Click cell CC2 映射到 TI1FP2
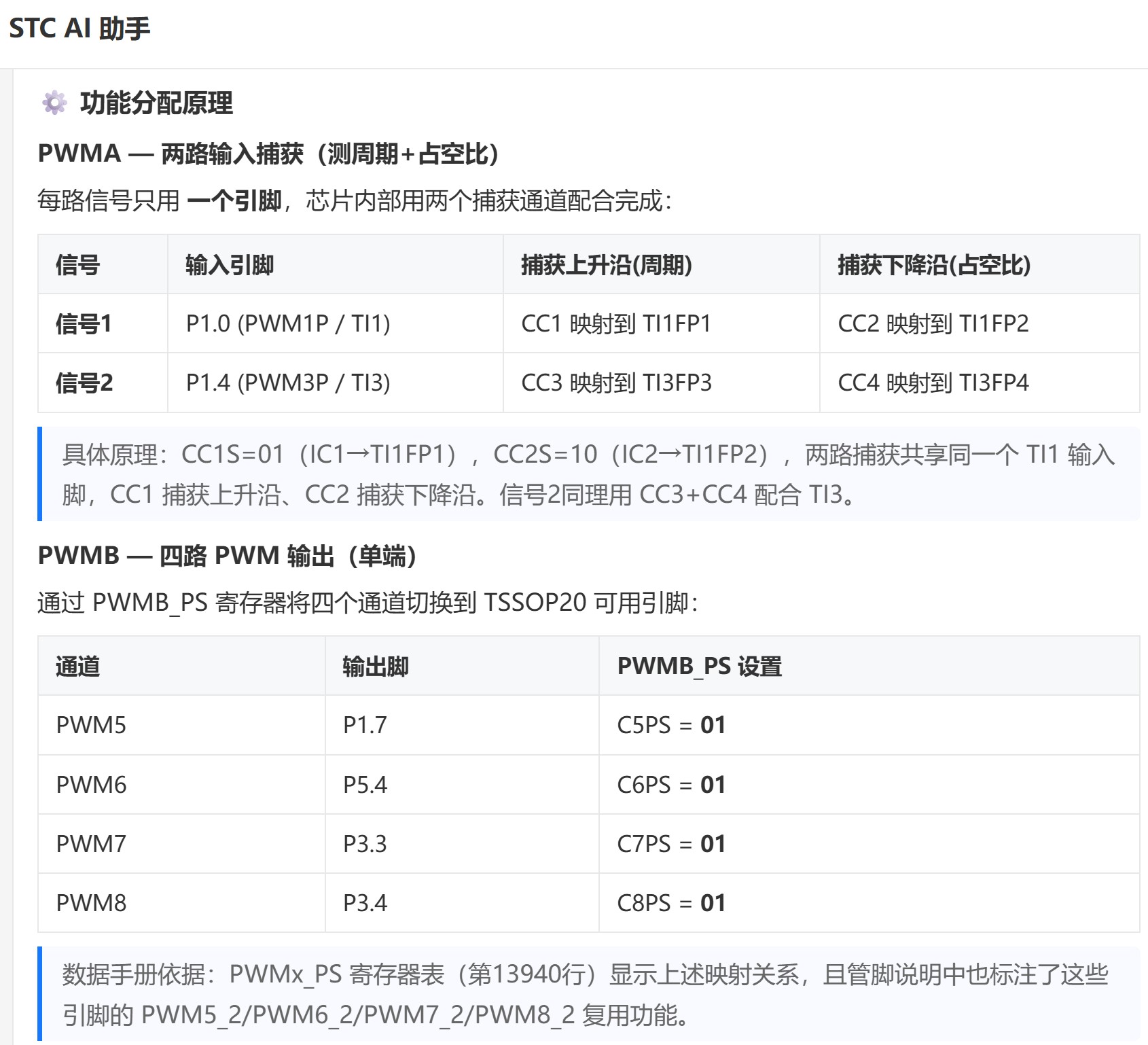Screen dimensions: 1148x1045 point(980,323)
